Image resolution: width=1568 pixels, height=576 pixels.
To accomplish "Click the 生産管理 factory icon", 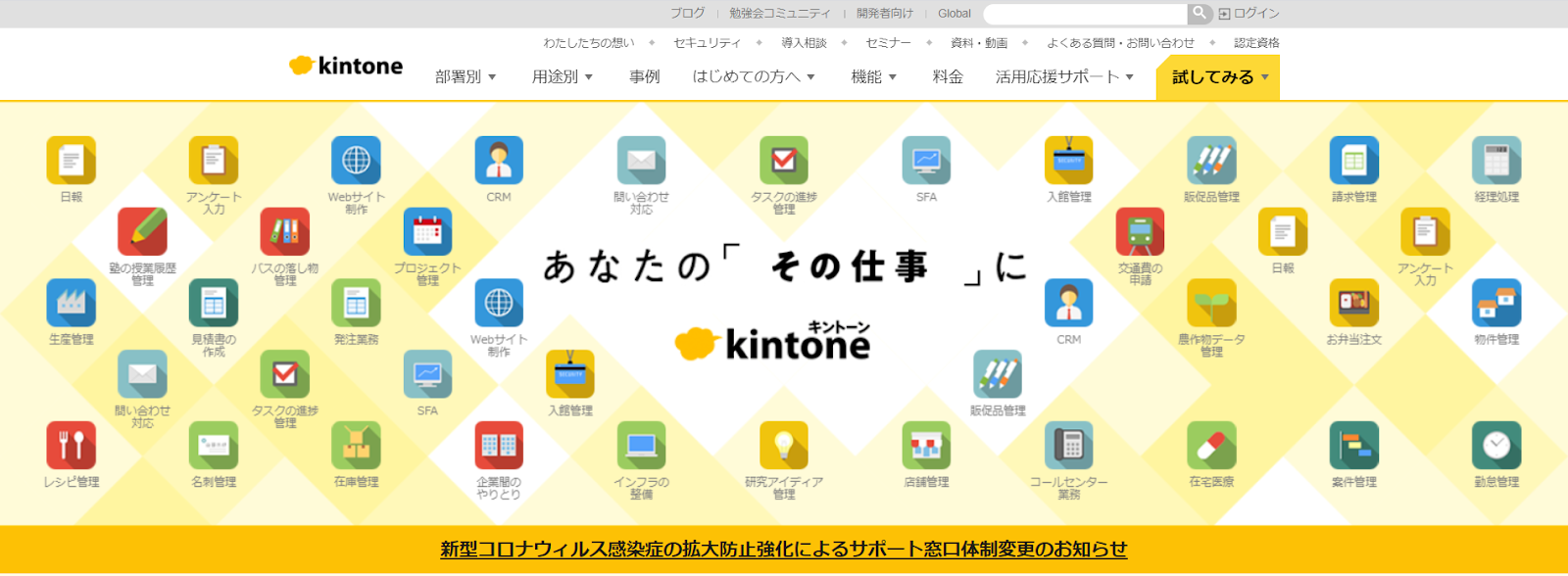I will (72, 304).
